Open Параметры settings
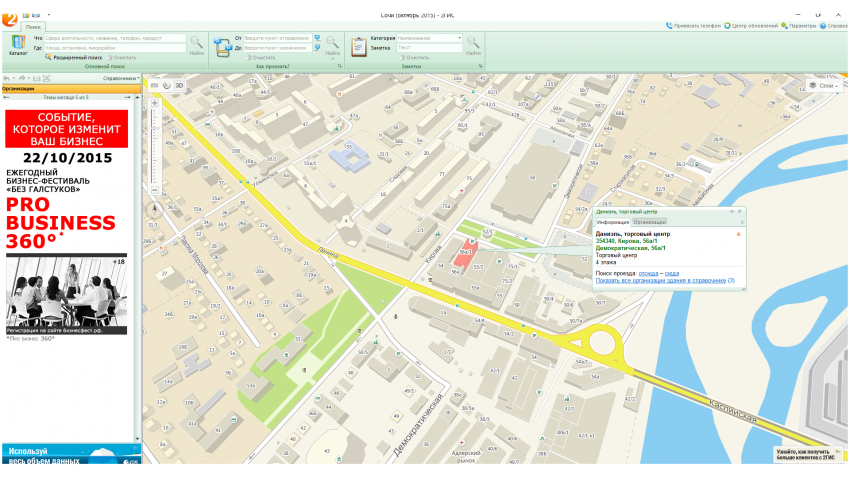This screenshot has height=478, width=850. pos(800,26)
